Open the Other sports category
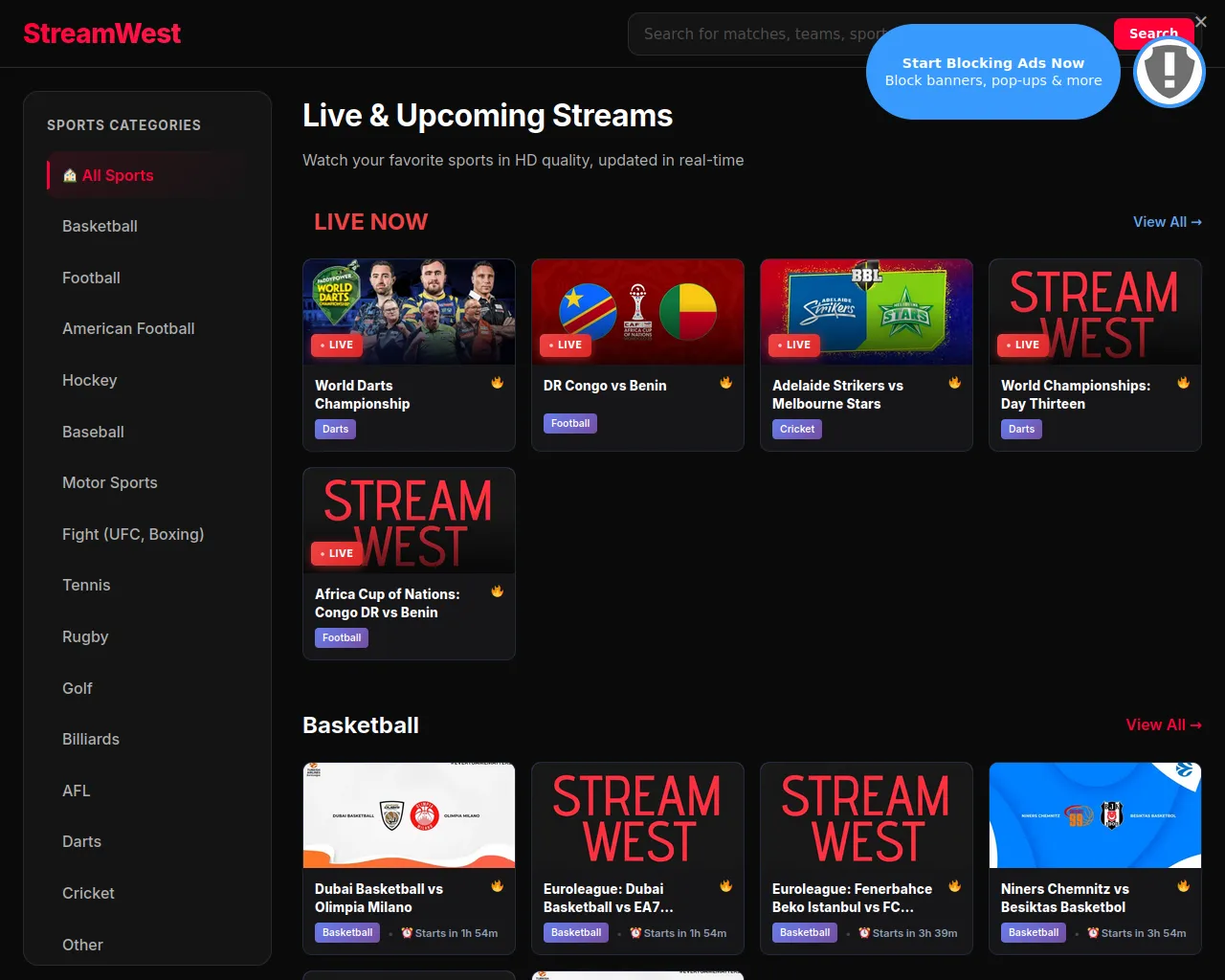This screenshot has width=1225, height=980. [x=147, y=945]
